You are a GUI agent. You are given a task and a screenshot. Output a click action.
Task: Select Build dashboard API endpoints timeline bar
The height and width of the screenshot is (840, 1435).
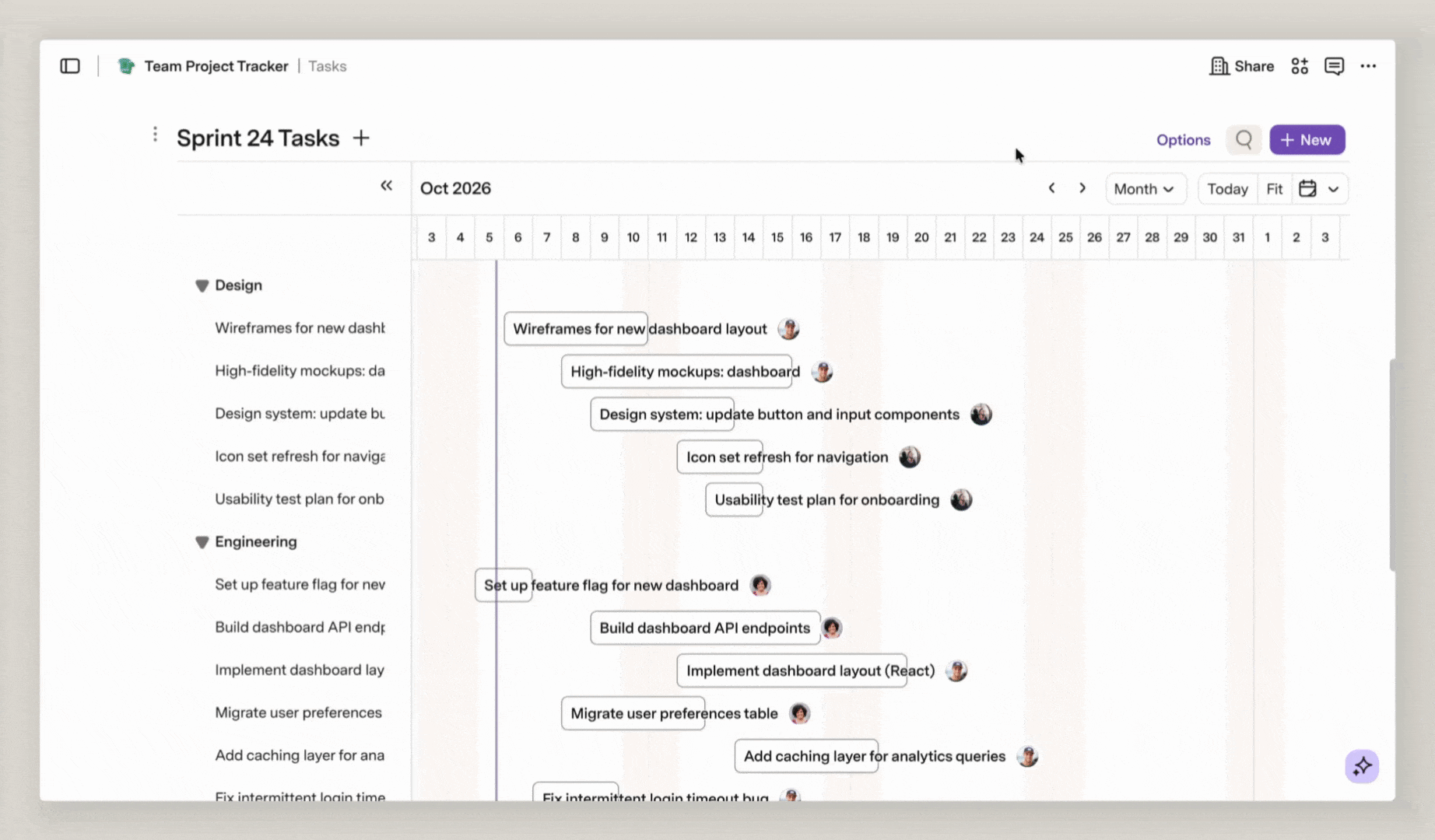tap(705, 628)
